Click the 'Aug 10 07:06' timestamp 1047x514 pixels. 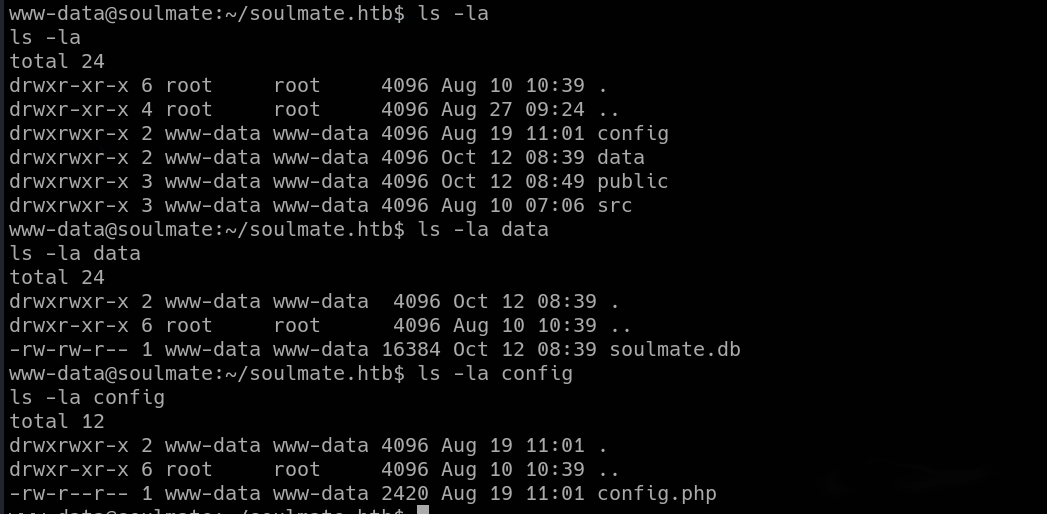point(513,205)
